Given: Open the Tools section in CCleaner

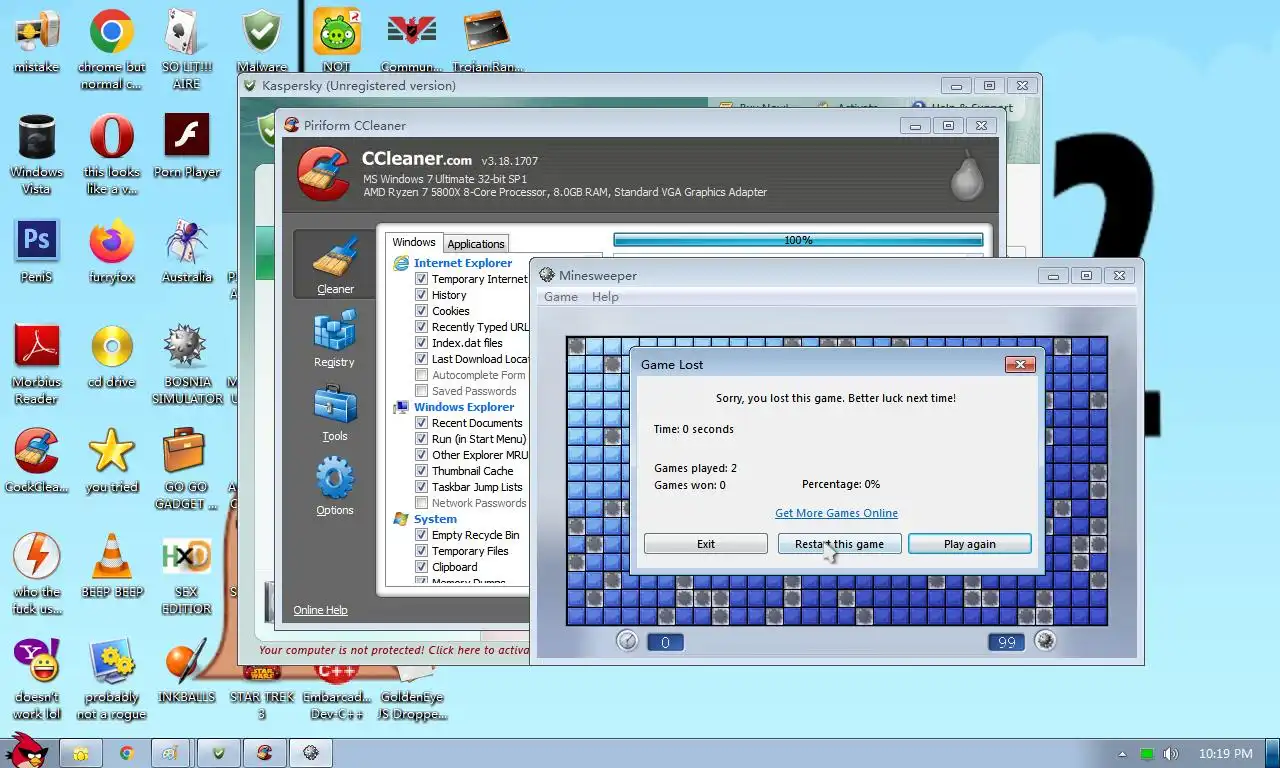Looking at the screenshot, I should (335, 413).
